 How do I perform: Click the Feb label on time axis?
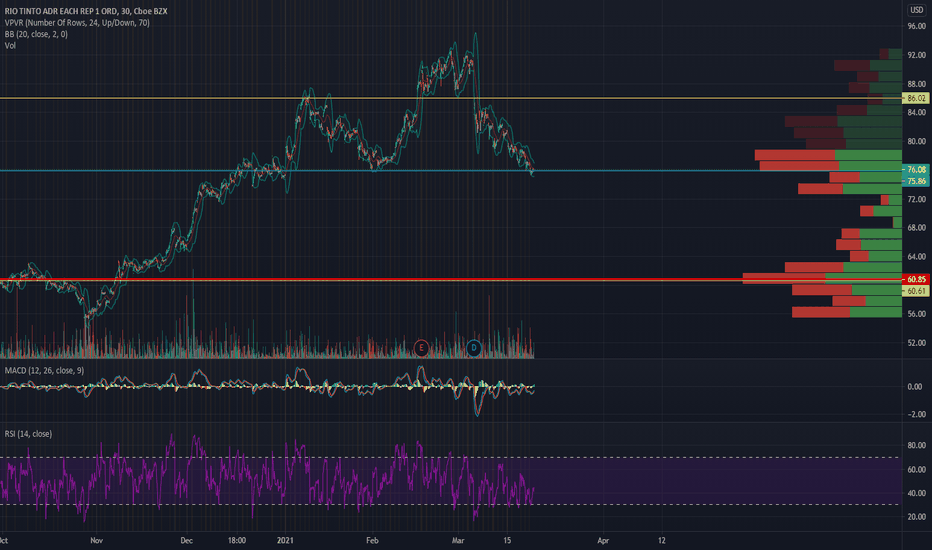tap(372, 540)
